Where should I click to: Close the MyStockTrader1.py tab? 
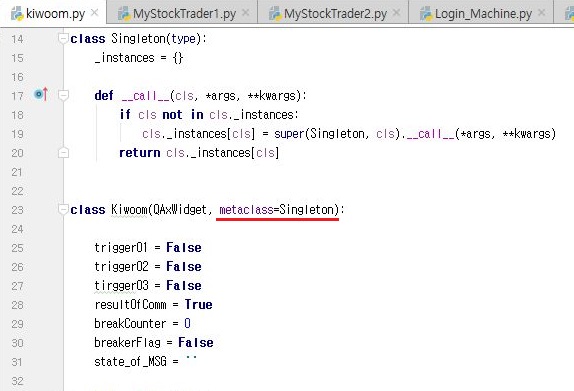tap(246, 13)
